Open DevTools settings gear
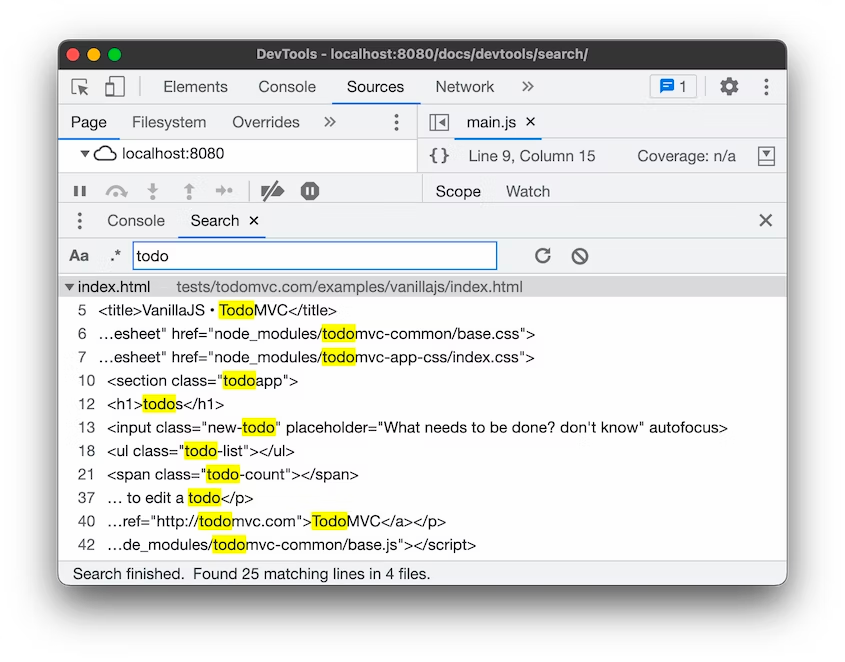 pos(729,87)
